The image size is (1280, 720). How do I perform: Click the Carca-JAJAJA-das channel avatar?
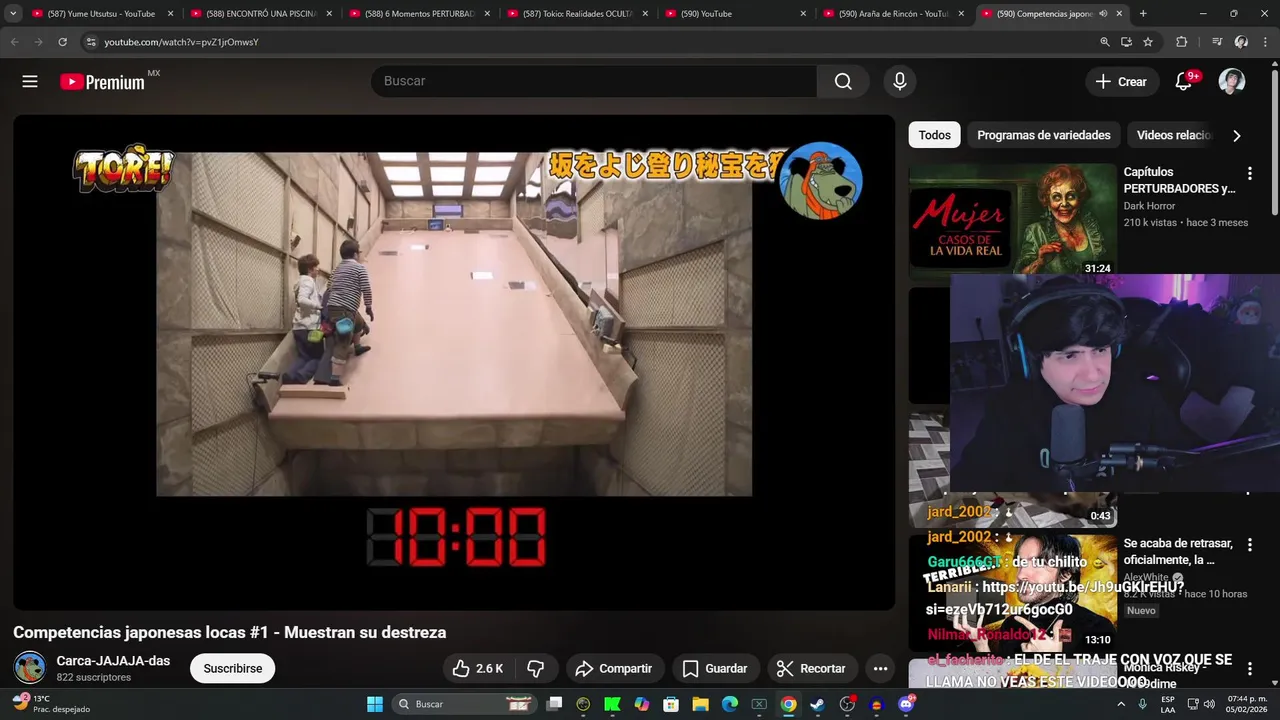(30, 668)
